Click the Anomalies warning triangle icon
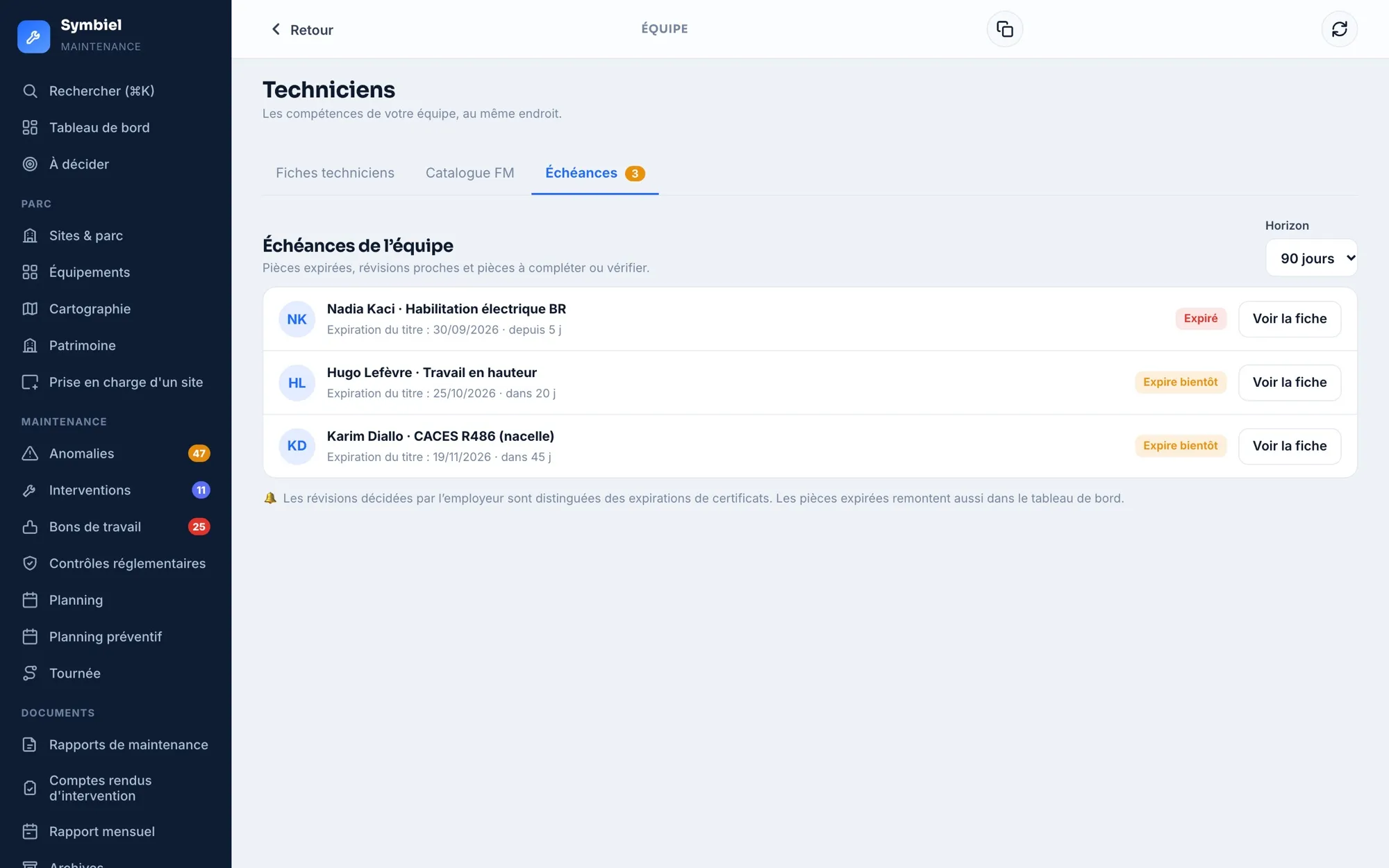 click(x=30, y=453)
